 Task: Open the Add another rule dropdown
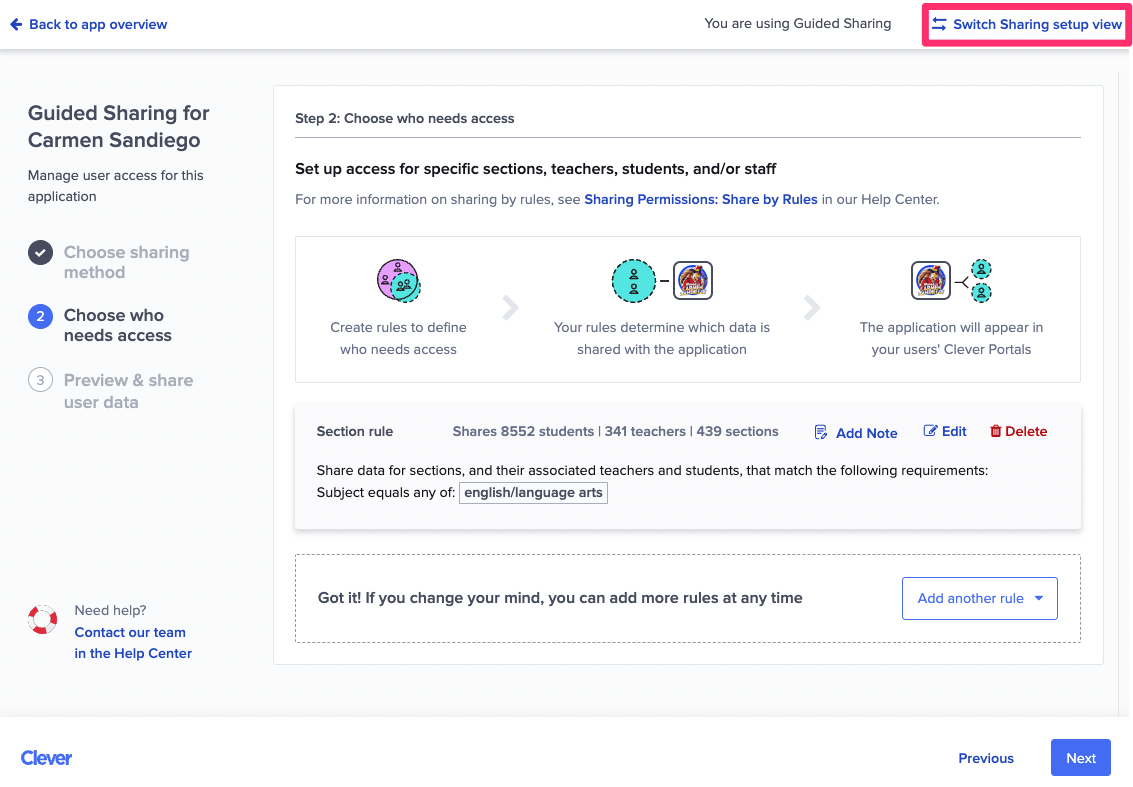pyautogui.click(x=979, y=598)
